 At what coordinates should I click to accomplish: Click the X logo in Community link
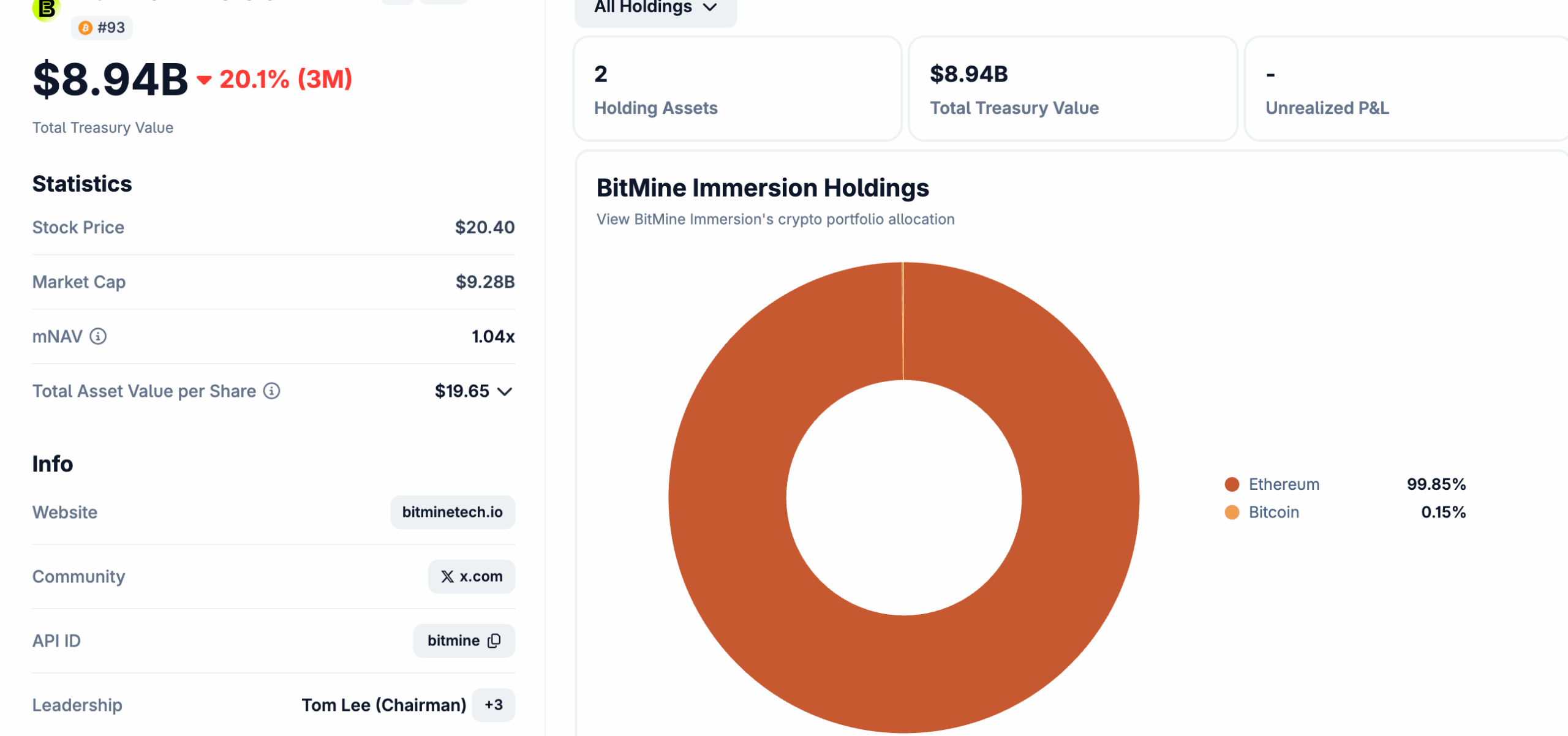tap(448, 577)
